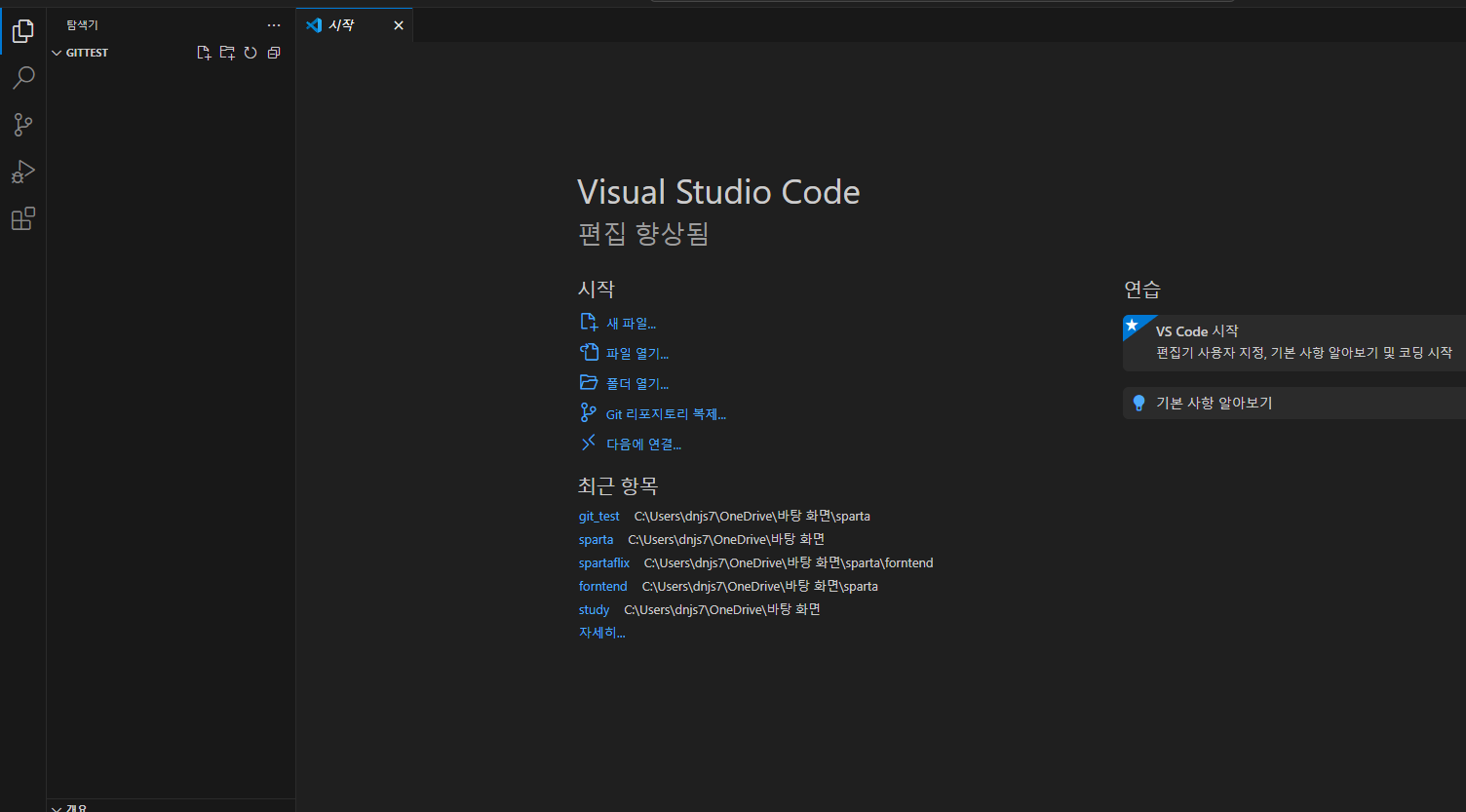Screen dimensions: 1466x812
Task: Click the 파일 열기... link
Action: coord(637,354)
